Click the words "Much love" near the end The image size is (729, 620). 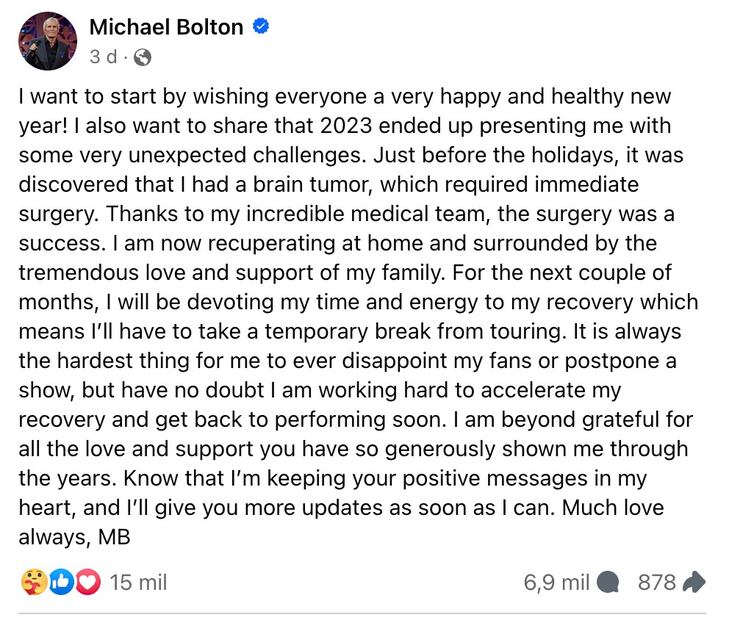pyautogui.click(x=613, y=508)
